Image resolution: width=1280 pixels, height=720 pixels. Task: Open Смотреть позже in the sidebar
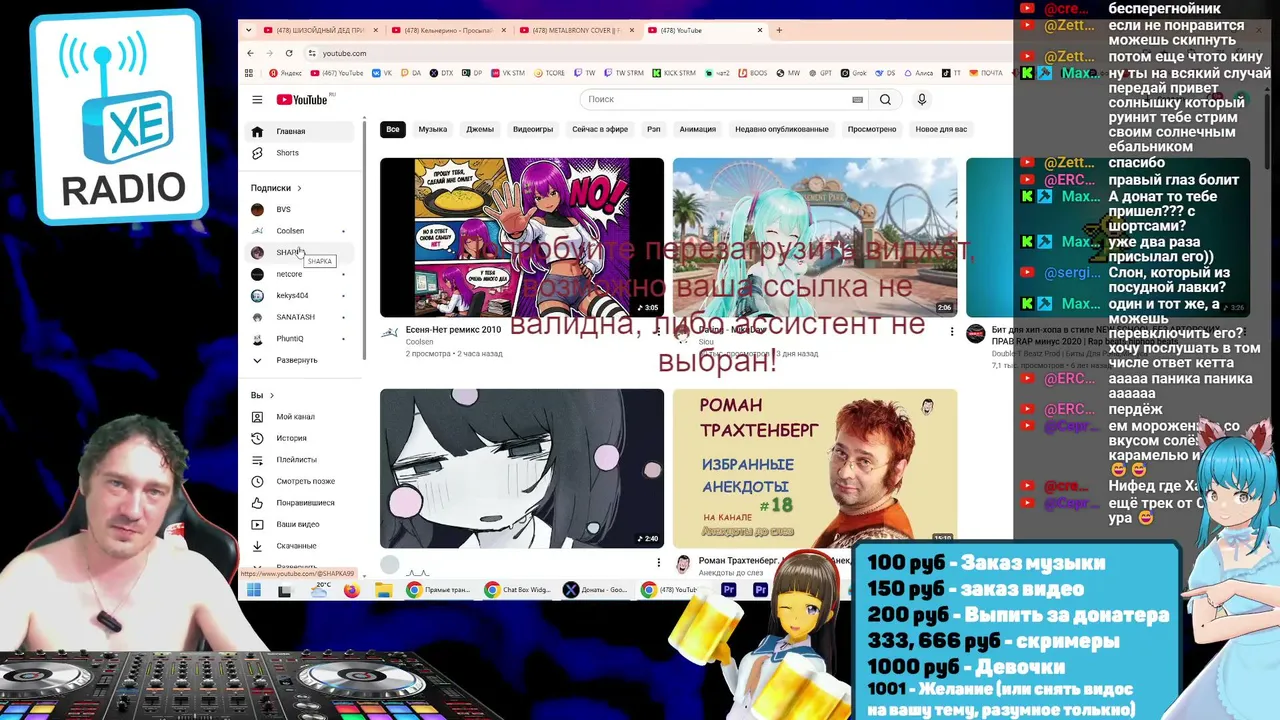coord(302,481)
